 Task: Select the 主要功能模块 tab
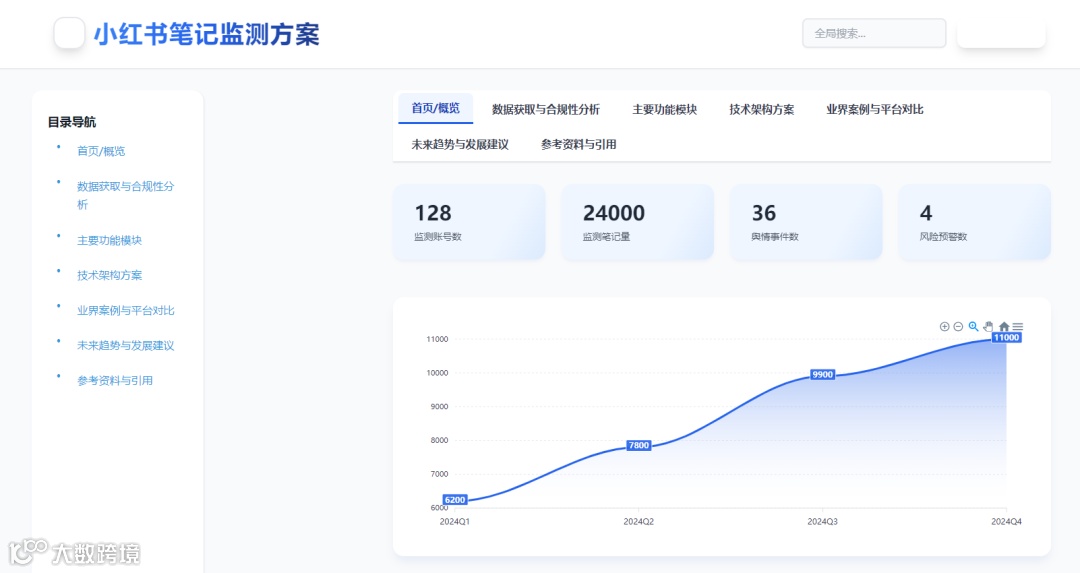(x=665, y=110)
